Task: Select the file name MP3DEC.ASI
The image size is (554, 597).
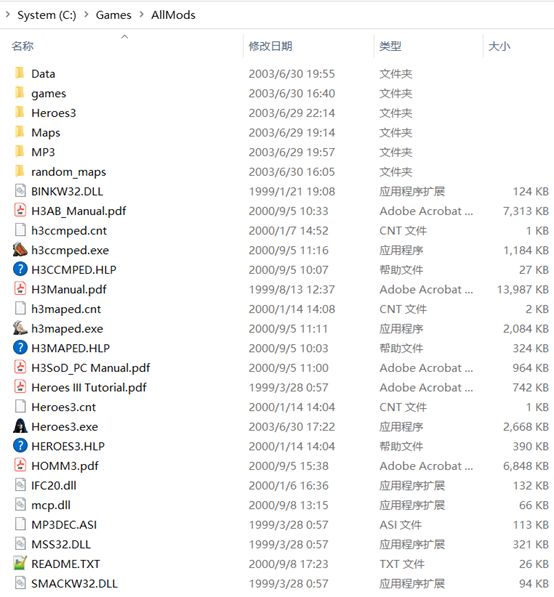Action: click(64, 525)
